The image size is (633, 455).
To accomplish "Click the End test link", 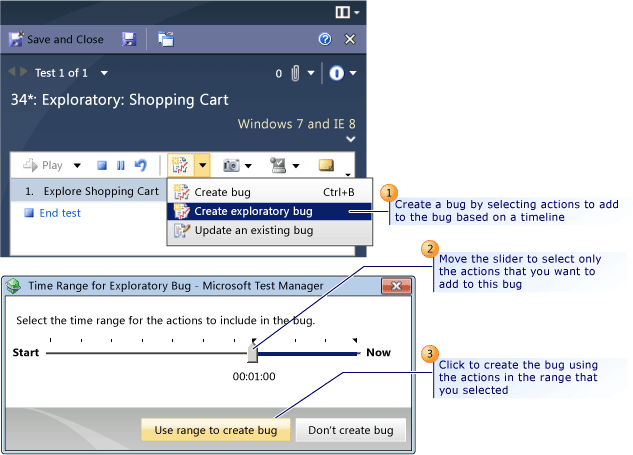I will coord(60,213).
